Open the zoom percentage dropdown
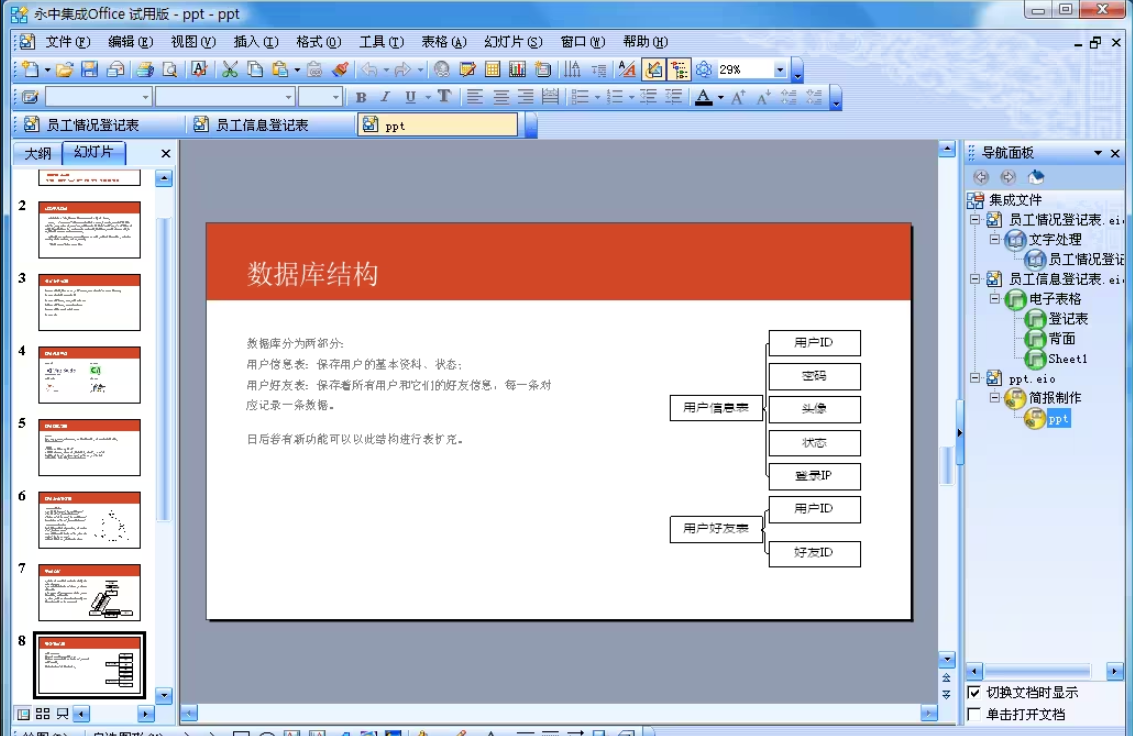 (x=779, y=70)
